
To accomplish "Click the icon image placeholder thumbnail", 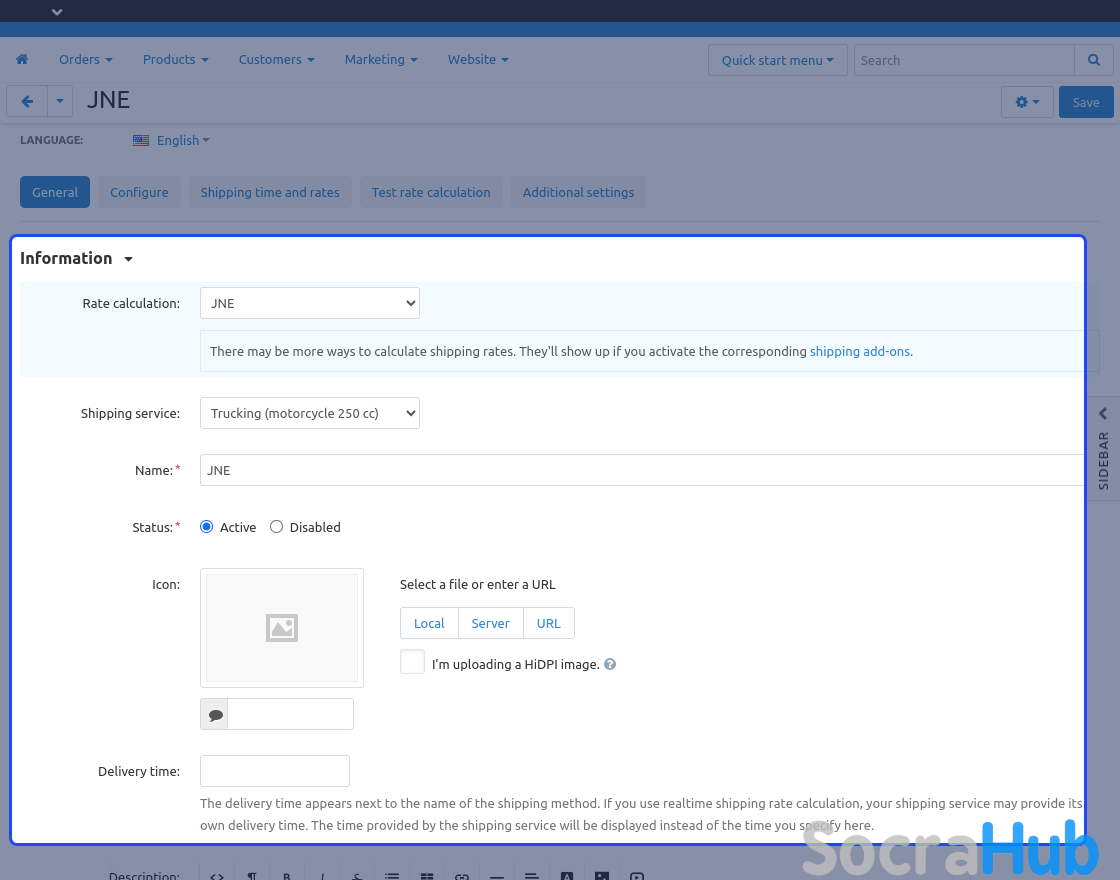I will point(282,628).
